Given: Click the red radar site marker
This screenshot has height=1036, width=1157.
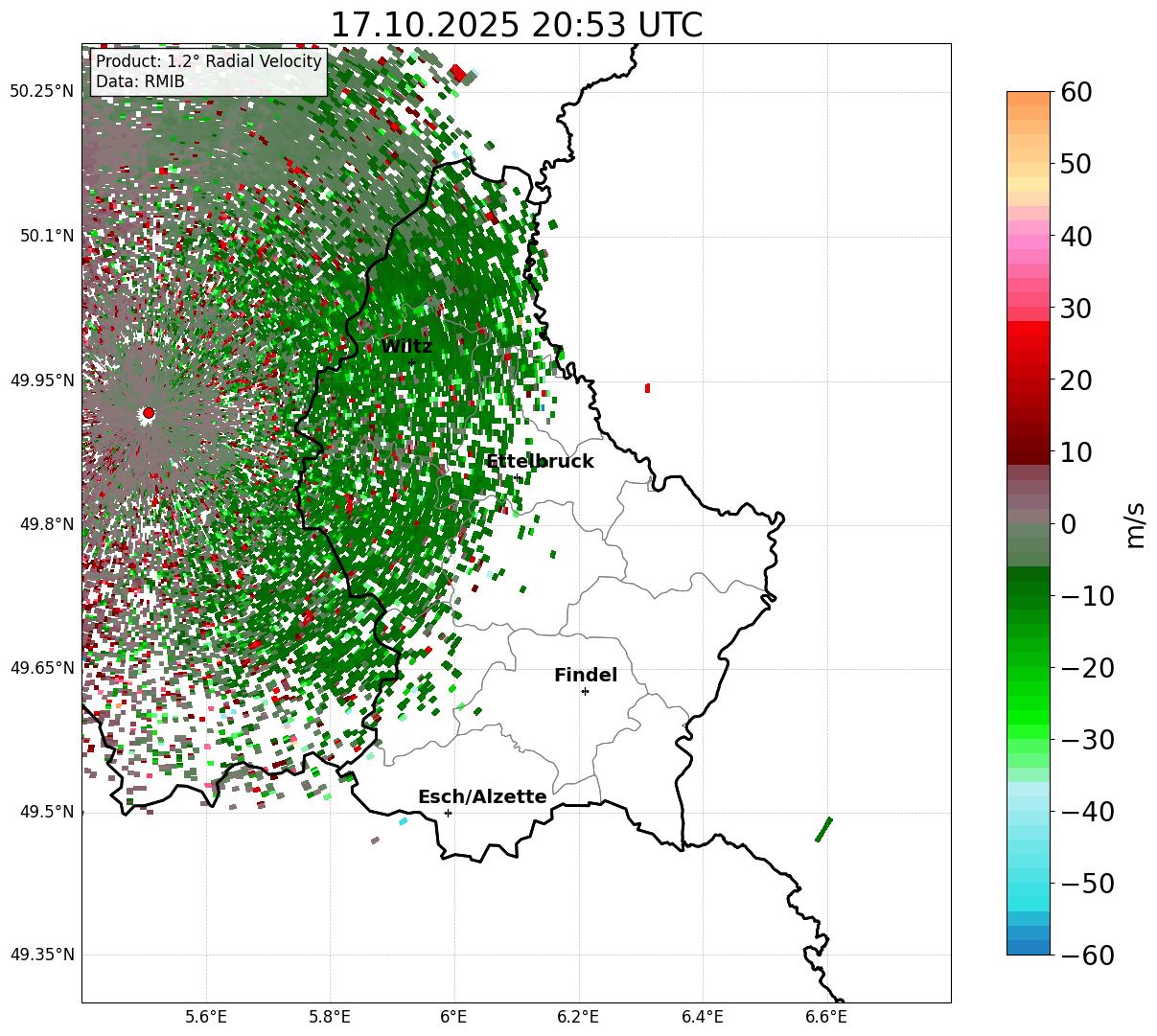Looking at the screenshot, I should pos(148,413).
